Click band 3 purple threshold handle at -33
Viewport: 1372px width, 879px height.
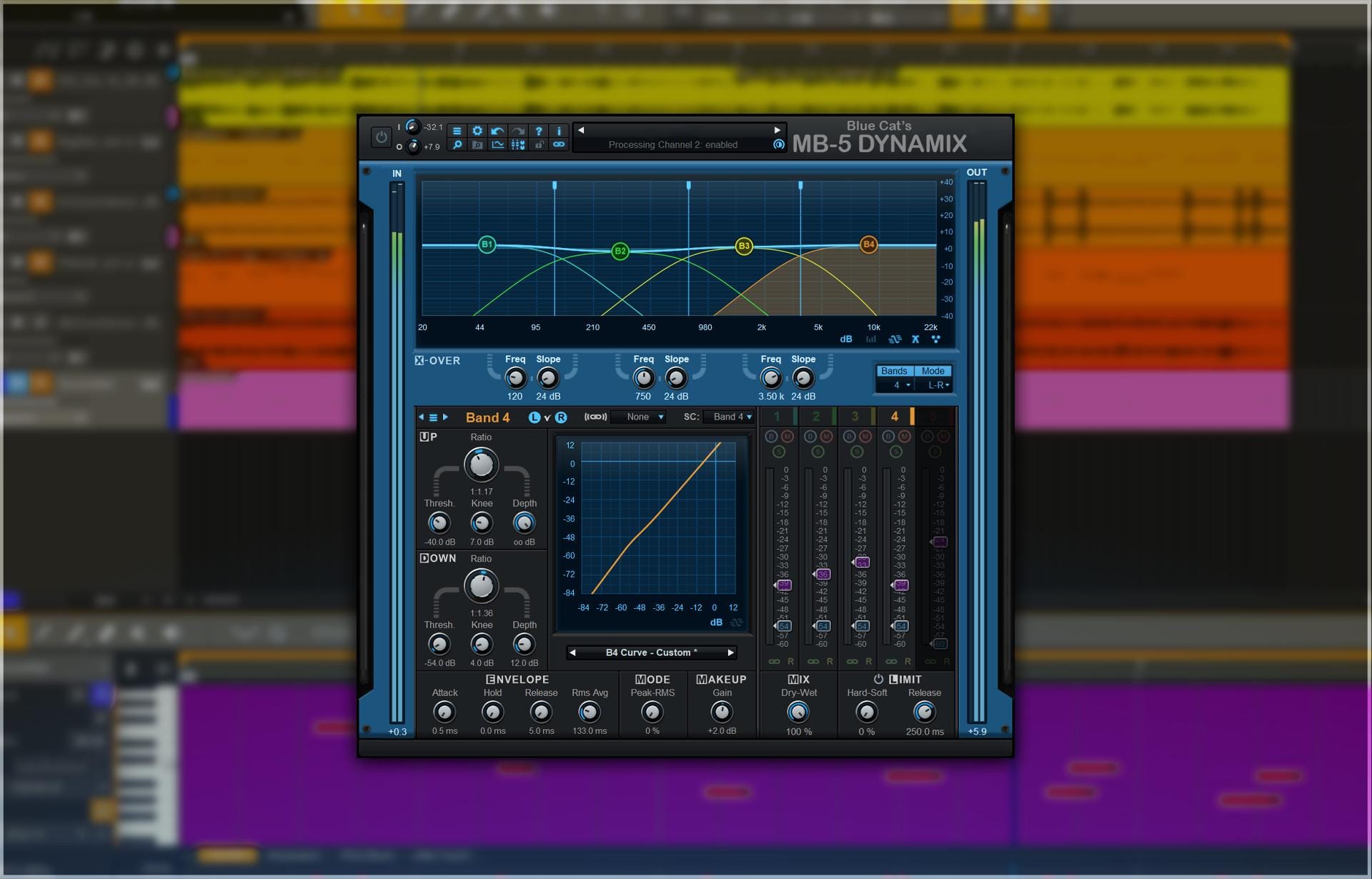pyautogui.click(x=861, y=563)
